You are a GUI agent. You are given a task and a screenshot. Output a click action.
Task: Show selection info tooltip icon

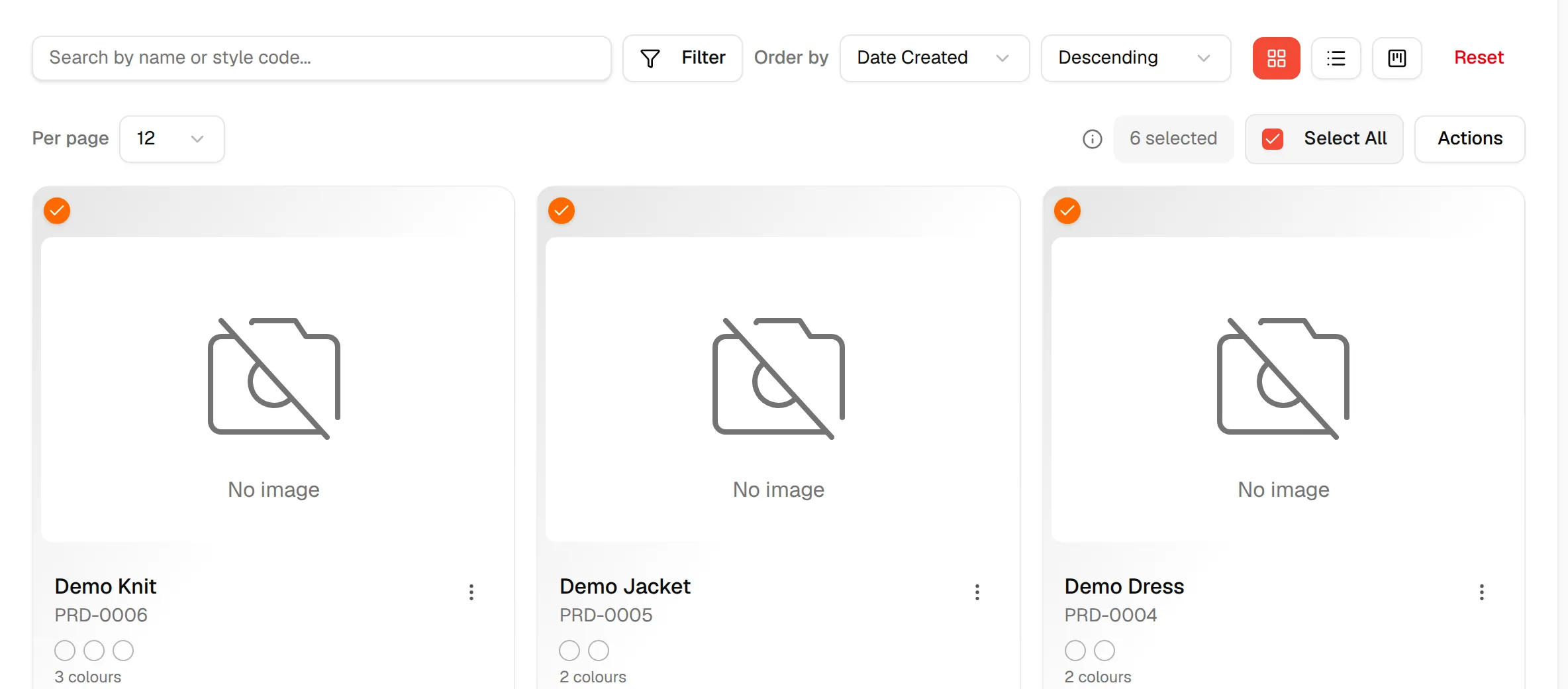[1093, 139]
